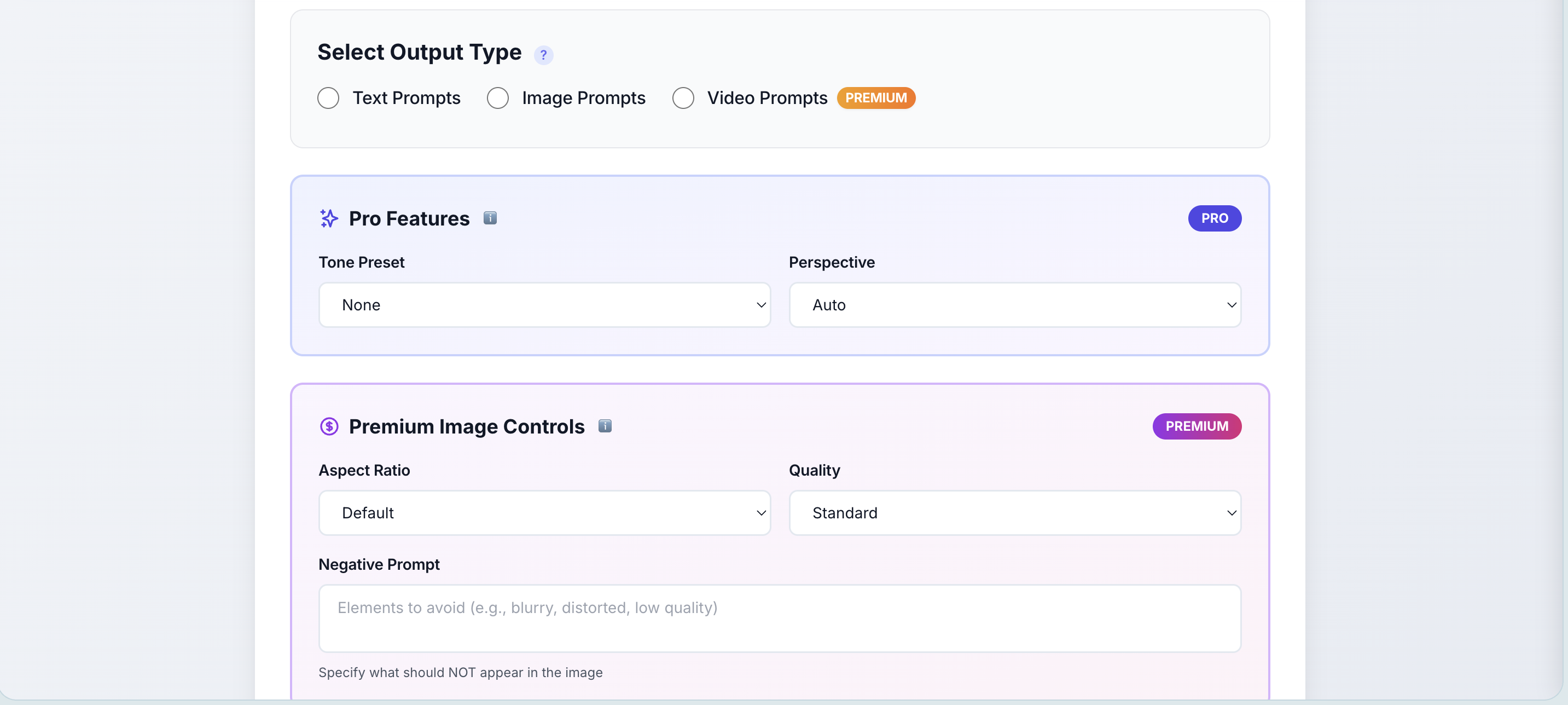Open the Tone Preset dropdown
1568x705 pixels.
coord(544,305)
